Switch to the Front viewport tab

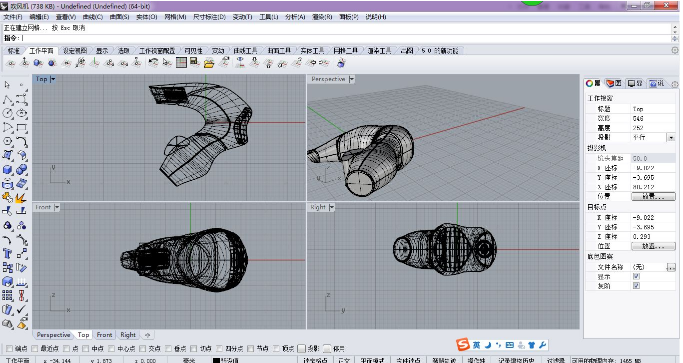point(105,335)
